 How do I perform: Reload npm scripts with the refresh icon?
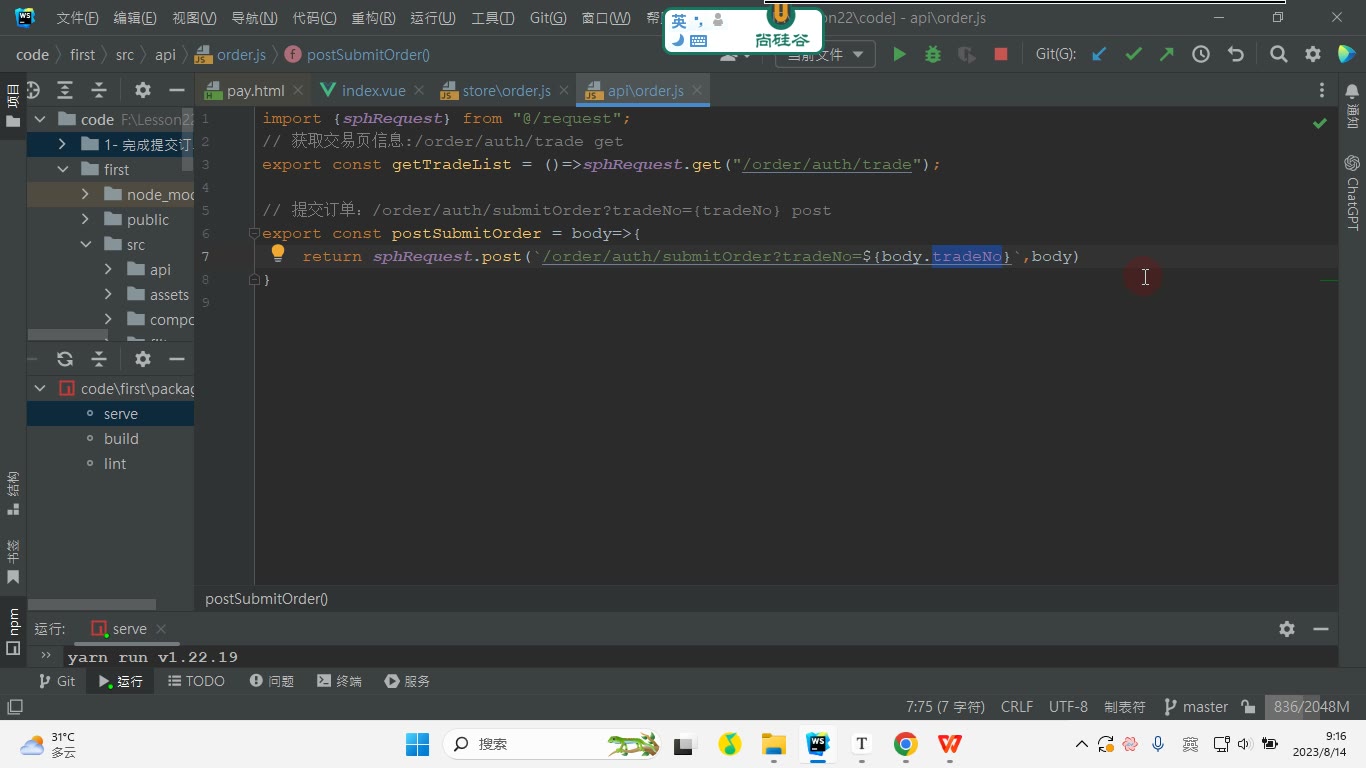[65, 359]
